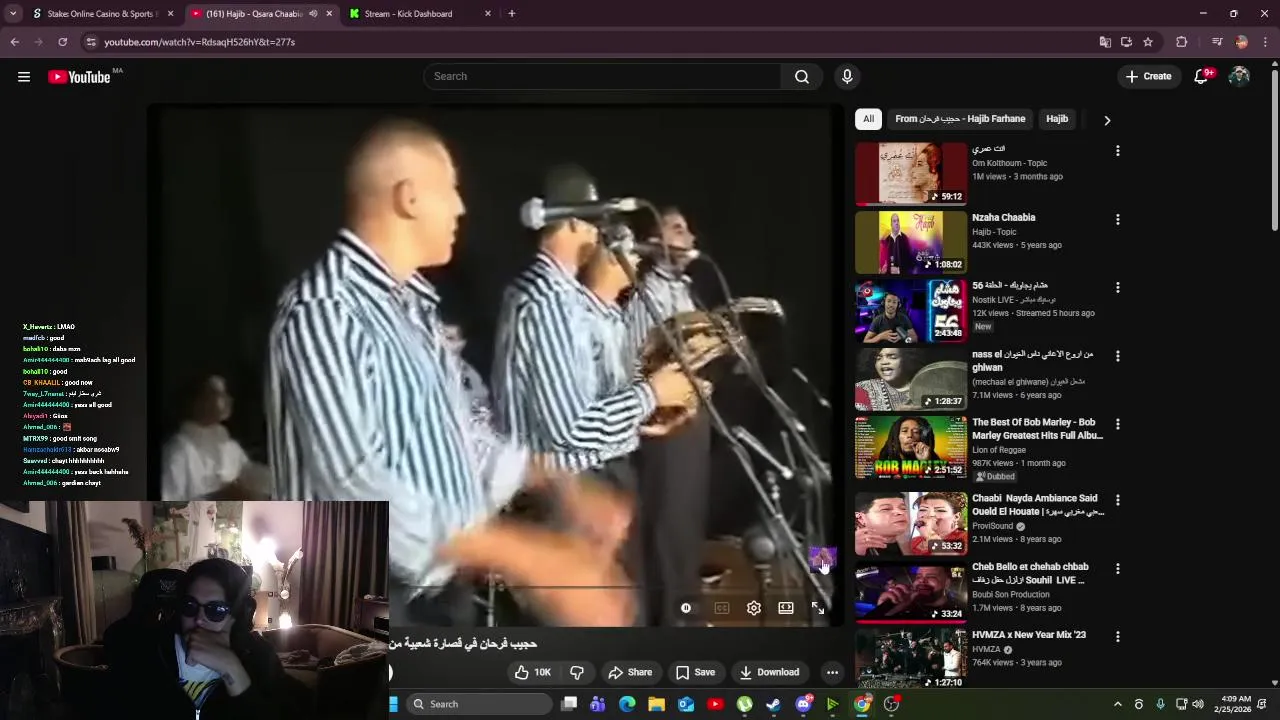Open Steam from taskbar
Screen dimensions: 1280x720
[x=773, y=704]
